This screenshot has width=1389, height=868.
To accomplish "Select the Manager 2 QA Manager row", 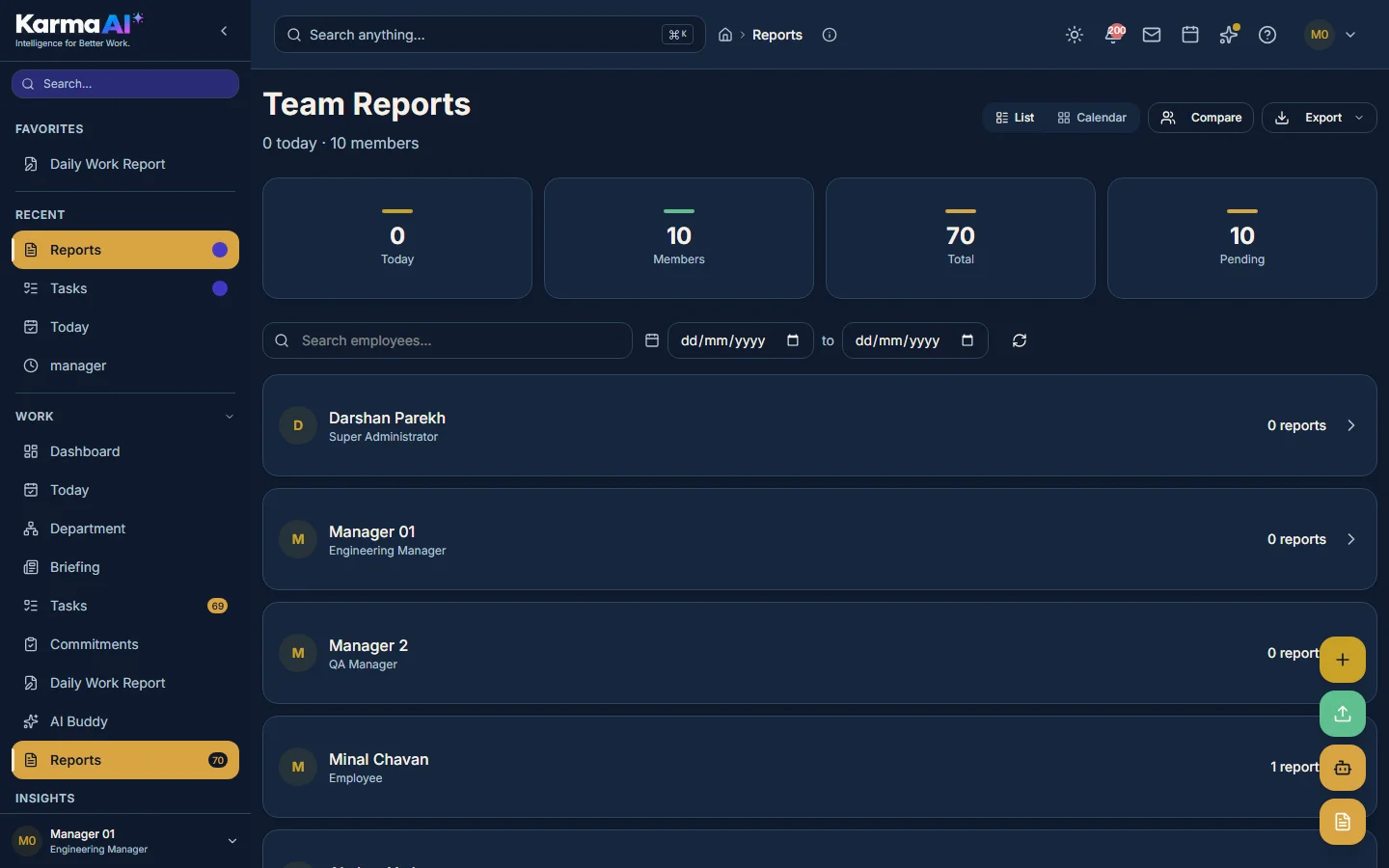I will [820, 653].
